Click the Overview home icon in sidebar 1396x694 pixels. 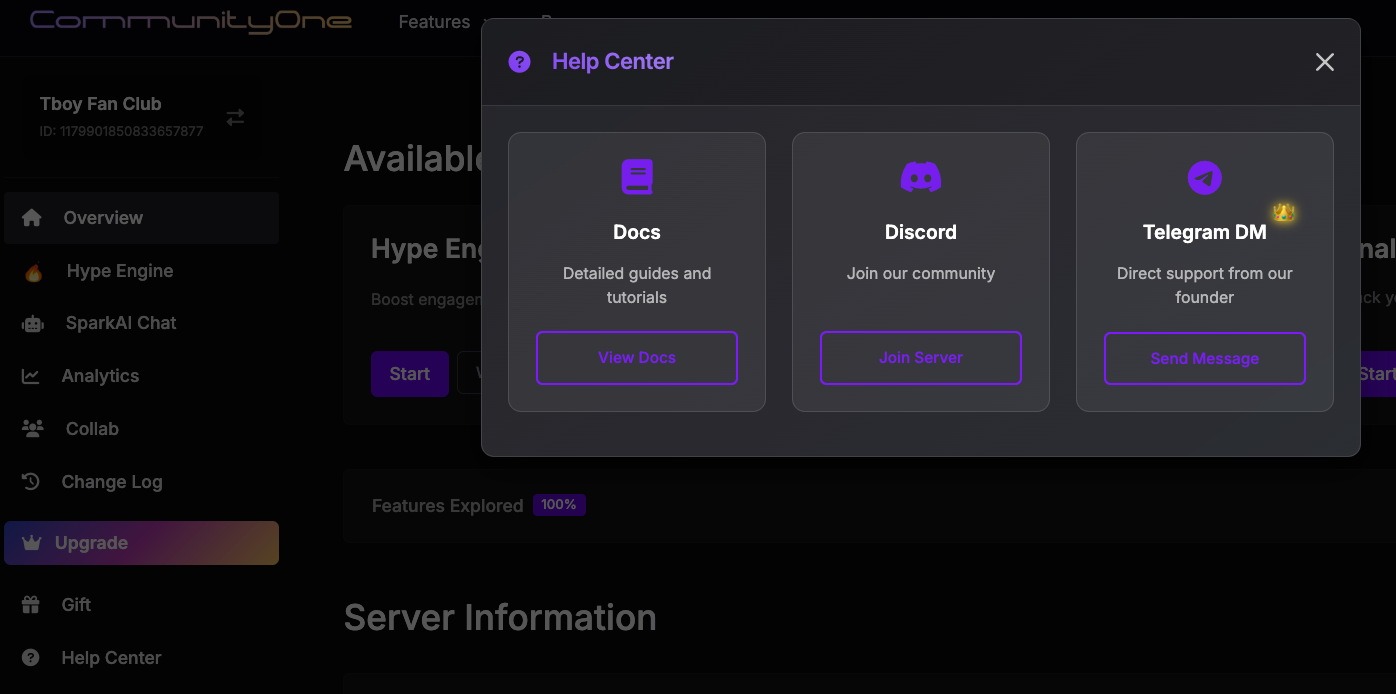click(32, 218)
